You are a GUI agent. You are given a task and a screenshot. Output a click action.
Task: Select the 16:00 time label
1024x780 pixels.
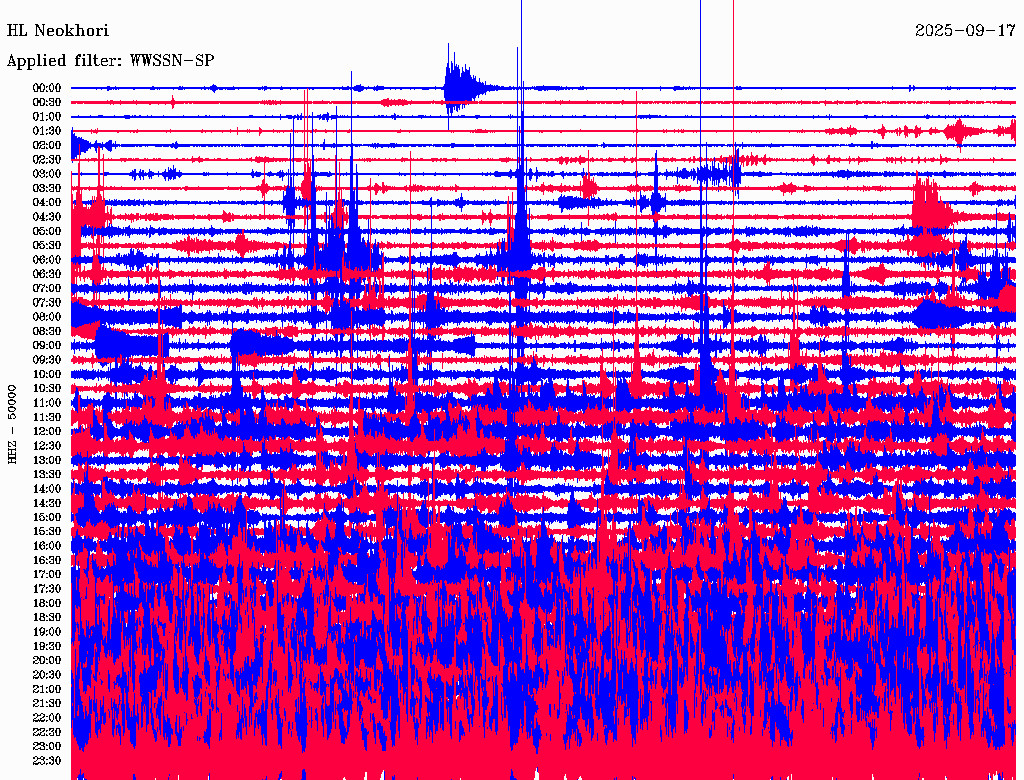47,546
